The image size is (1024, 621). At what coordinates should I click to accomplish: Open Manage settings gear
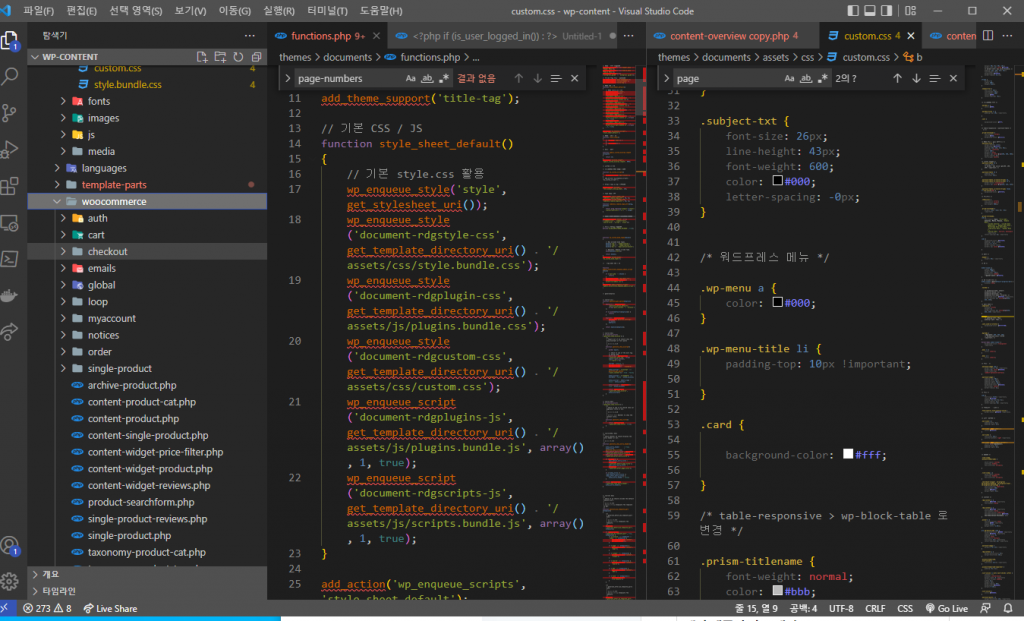[10, 581]
